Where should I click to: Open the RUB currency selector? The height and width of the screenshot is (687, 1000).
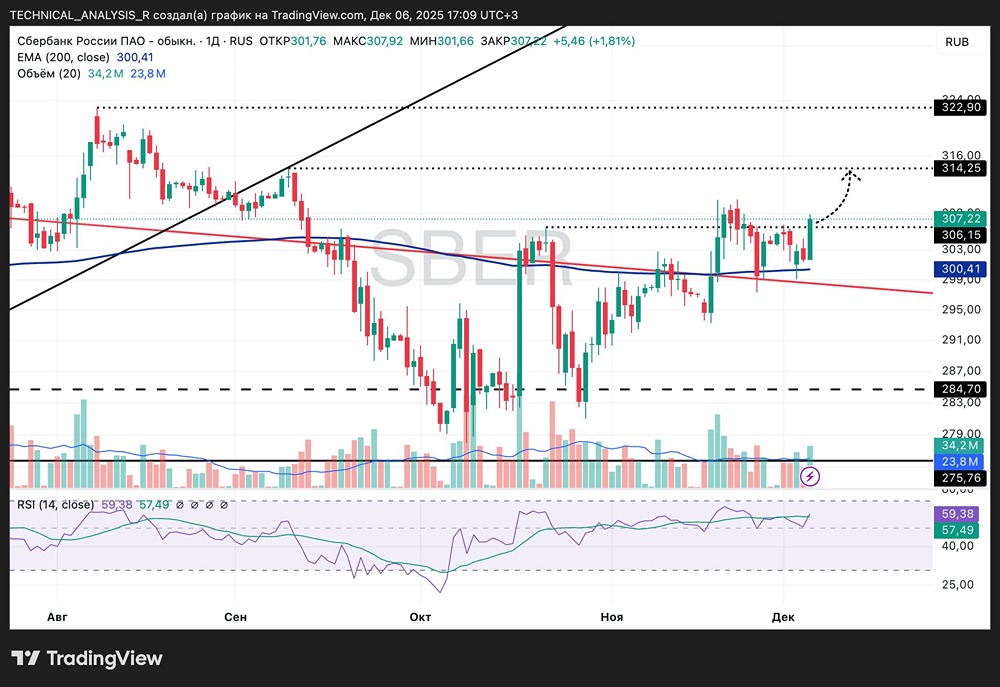pyautogui.click(x=956, y=41)
